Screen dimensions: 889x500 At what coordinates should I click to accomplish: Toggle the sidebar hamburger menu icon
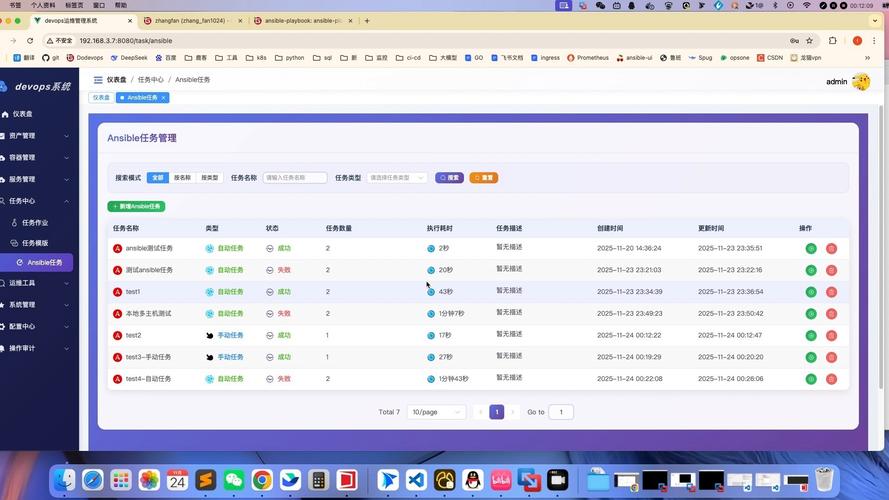tap(98, 80)
